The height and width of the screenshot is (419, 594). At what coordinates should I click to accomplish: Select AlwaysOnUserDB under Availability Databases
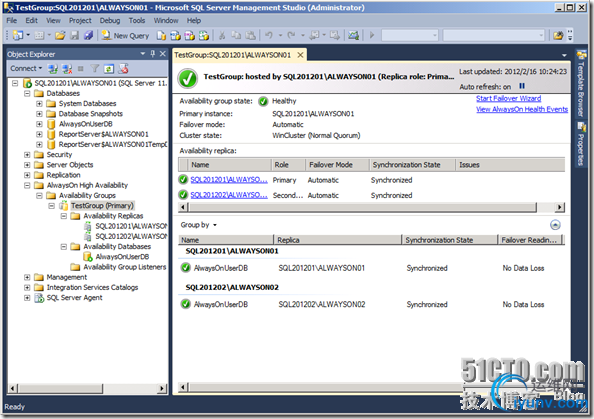click(x=122, y=257)
